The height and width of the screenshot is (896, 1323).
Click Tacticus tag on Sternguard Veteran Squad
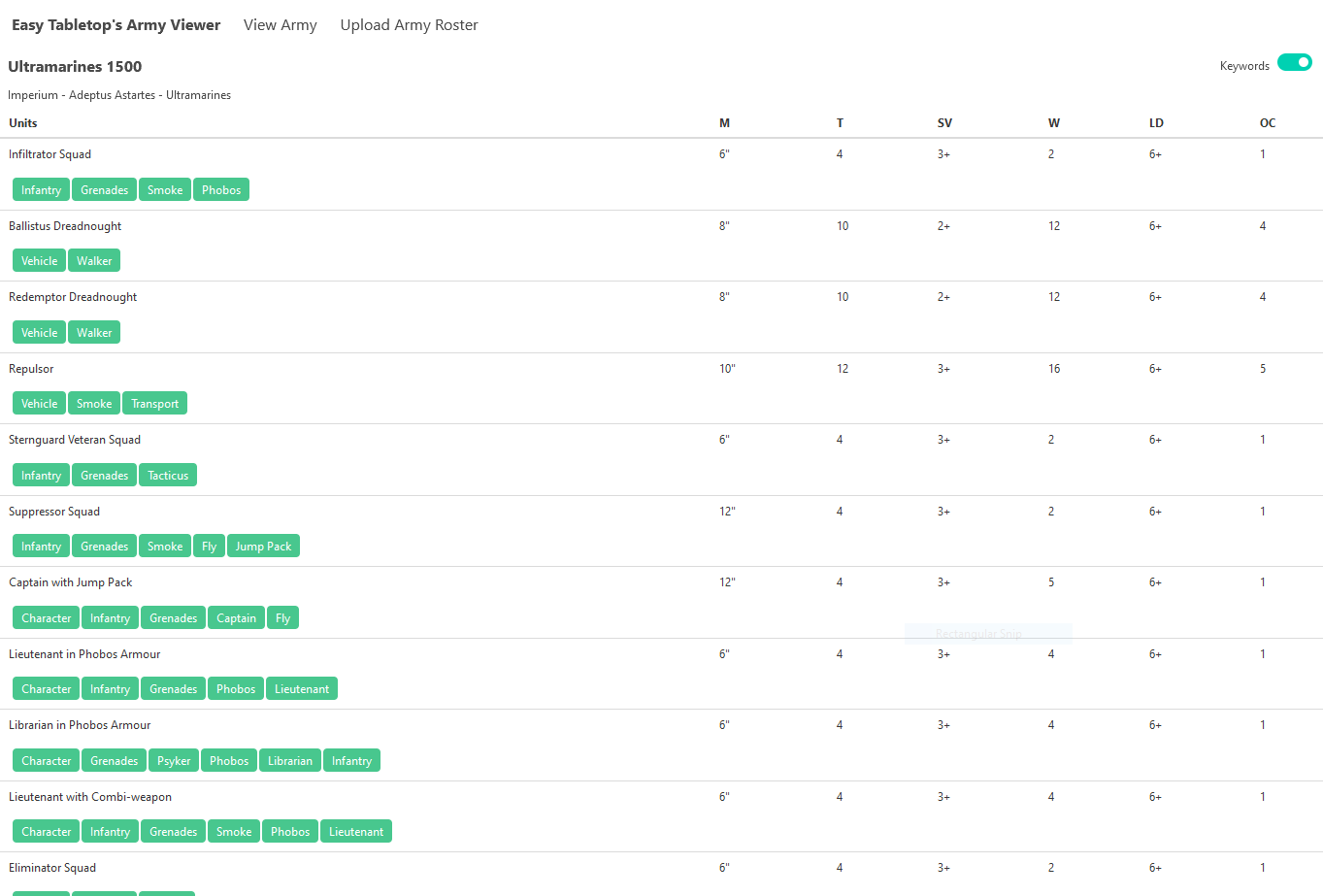point(168,476)
